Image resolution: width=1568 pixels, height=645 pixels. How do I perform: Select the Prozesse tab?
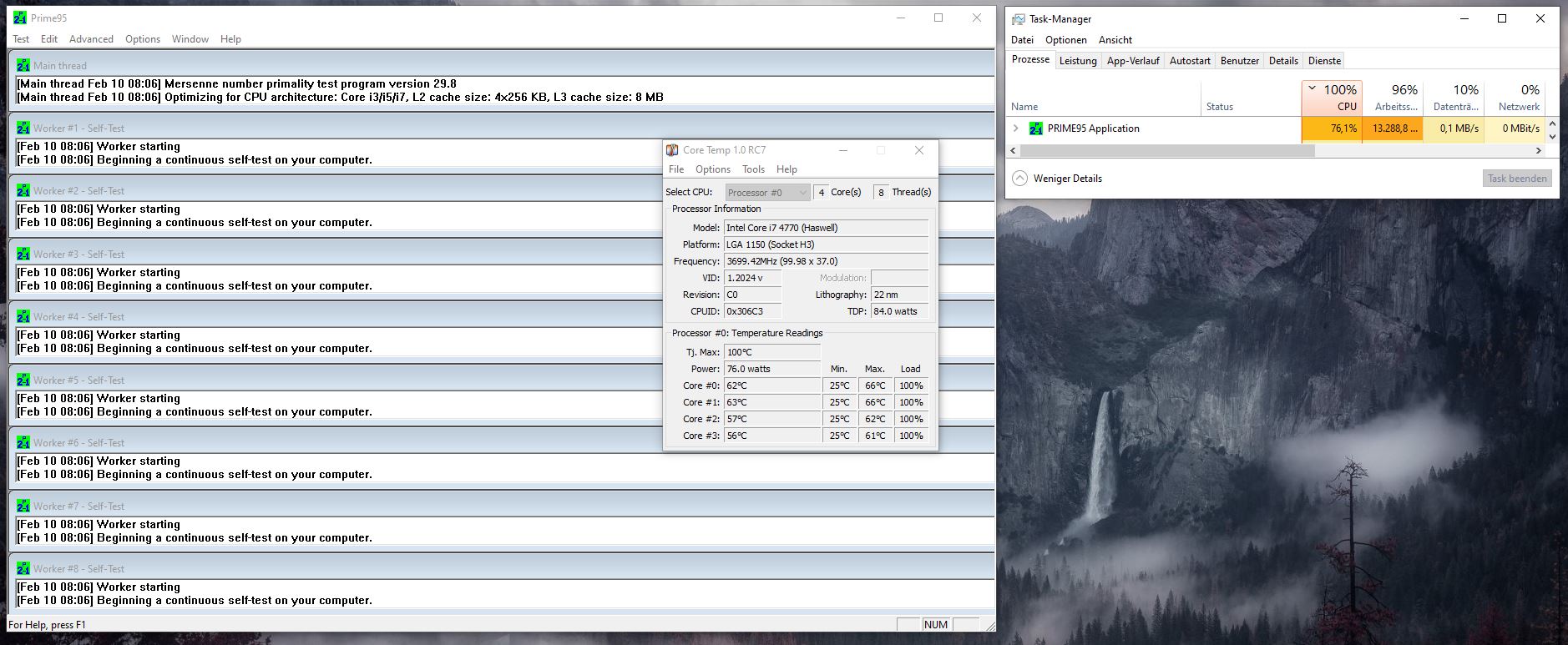point(1030,59)
